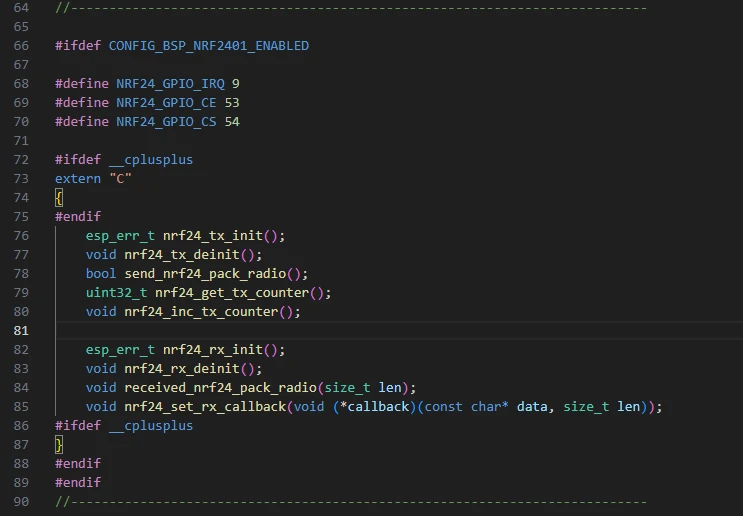Viewport: 743px width, 516px height.
Task: Click the NRF24_GPIO_CE define name
Action: (x=165, y=103)
